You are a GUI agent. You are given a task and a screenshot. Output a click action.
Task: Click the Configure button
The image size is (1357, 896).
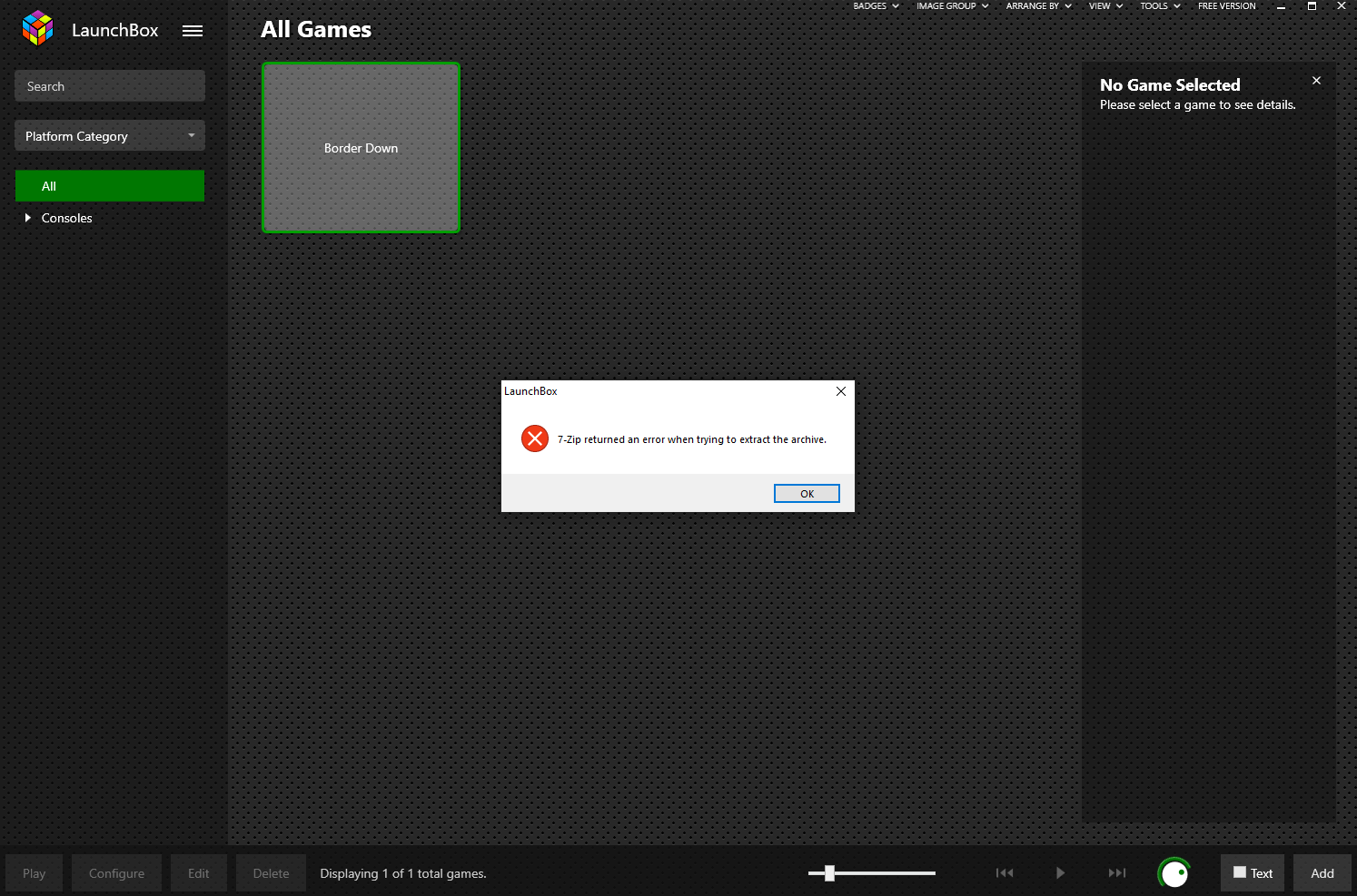point(116,873)
